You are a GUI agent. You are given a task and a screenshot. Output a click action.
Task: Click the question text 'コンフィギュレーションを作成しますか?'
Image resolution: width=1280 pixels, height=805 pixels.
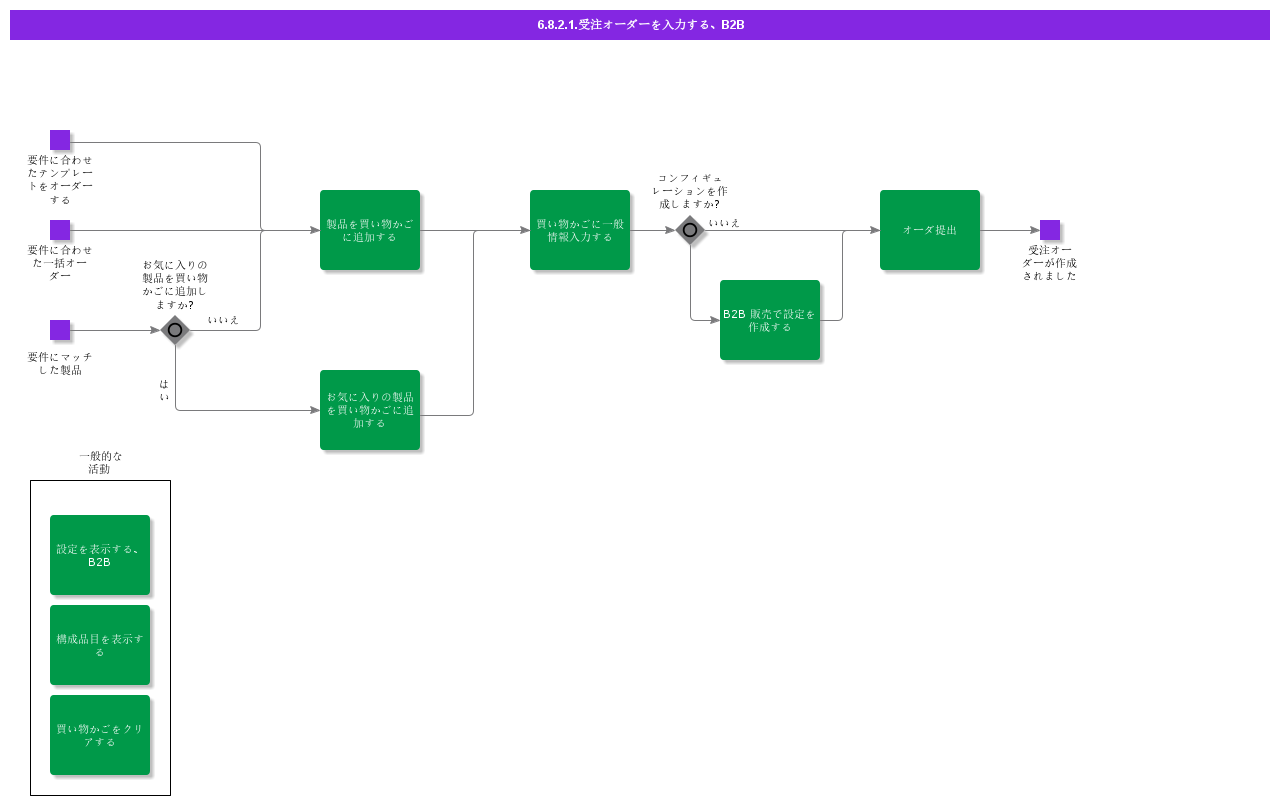pos(690,191)
